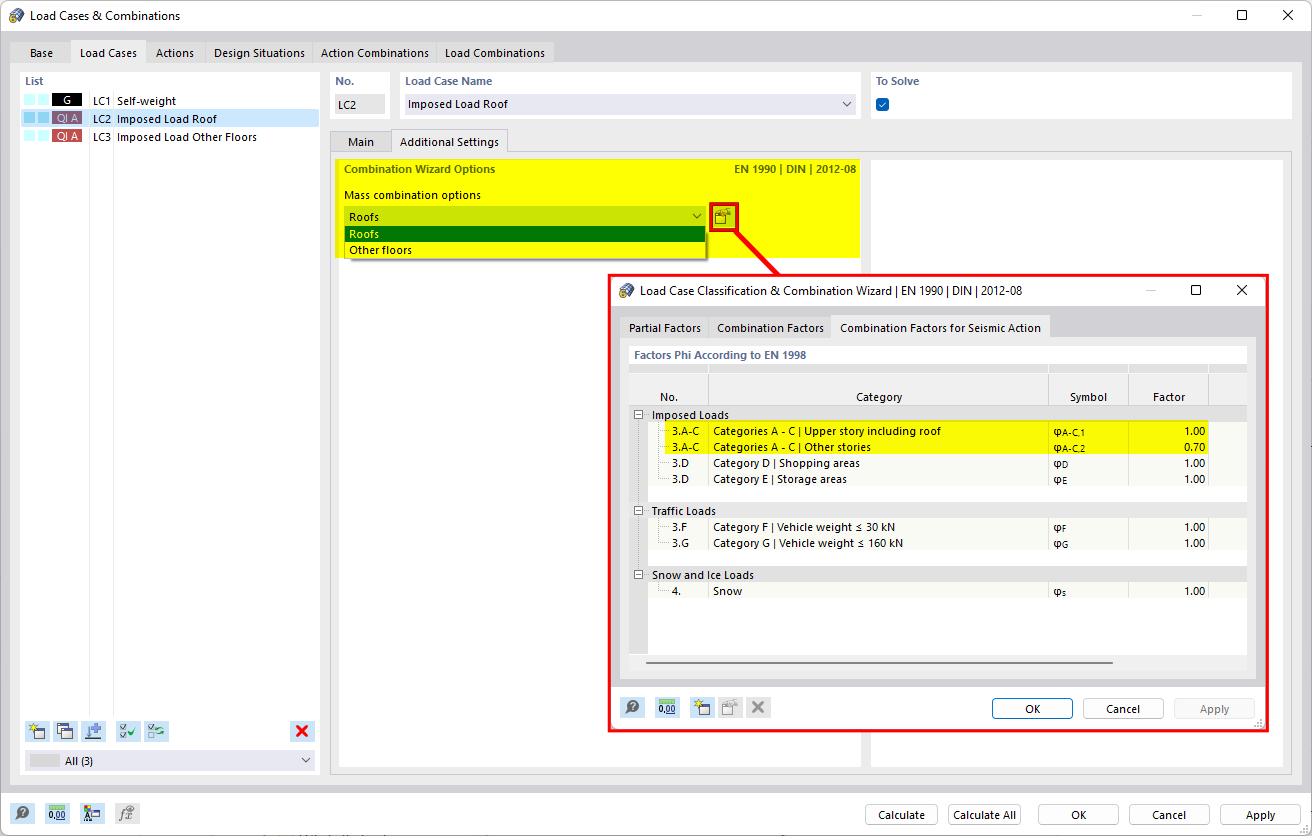Delete load cases with the red X
The height and width of the screenshot is (836, 1312).
point(302,731)
